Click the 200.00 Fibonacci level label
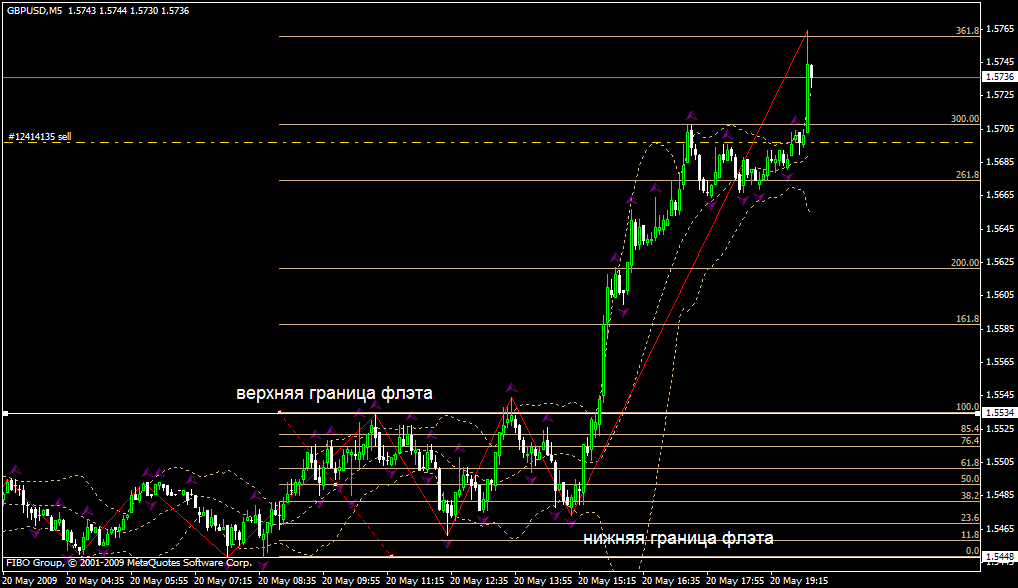Image resolution: width=1018 pixels, height=588 pixels. pyautogui.click(x=965, y=263)
